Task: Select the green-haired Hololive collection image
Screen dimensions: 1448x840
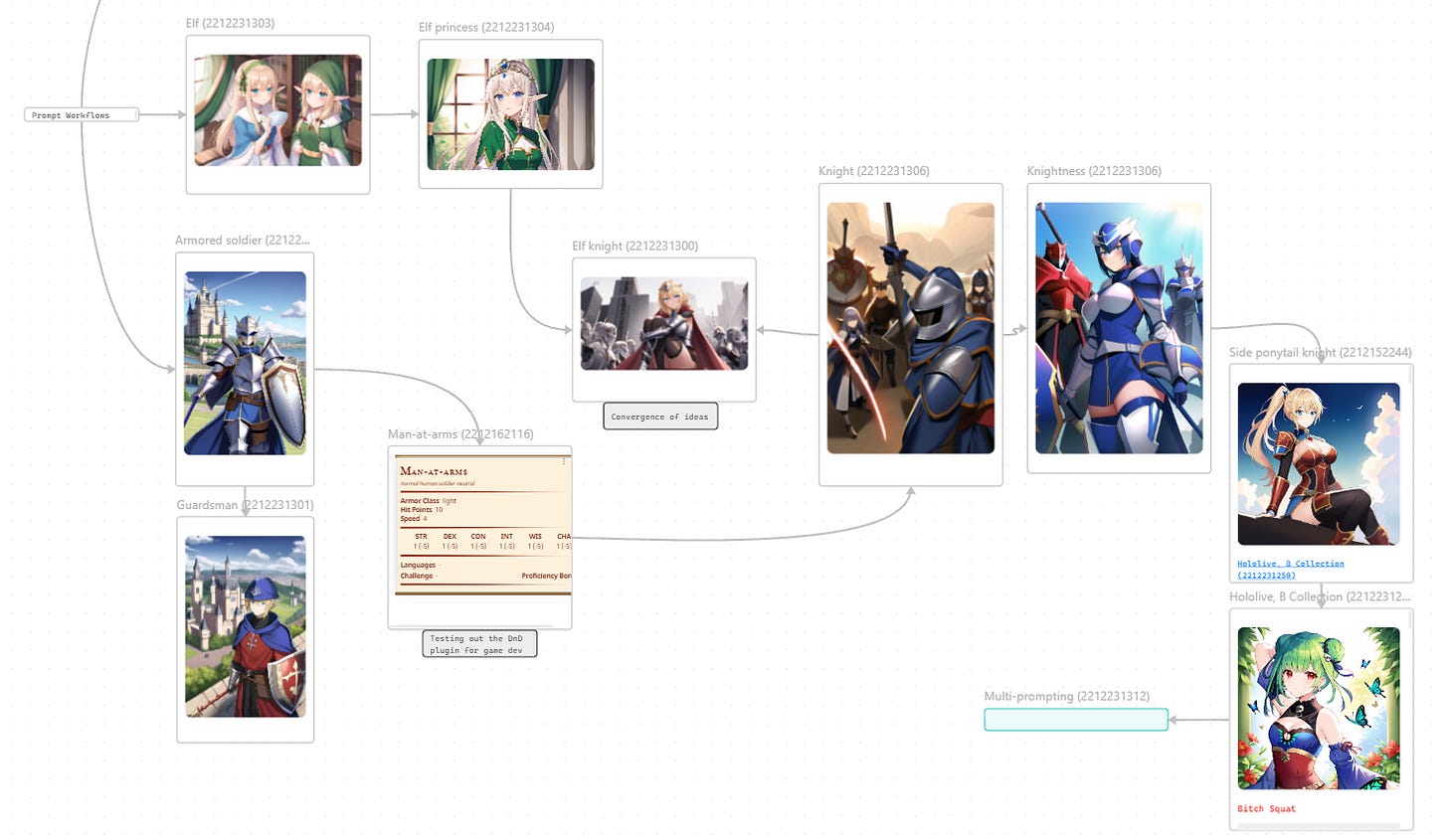Action: click(1318, 709)
